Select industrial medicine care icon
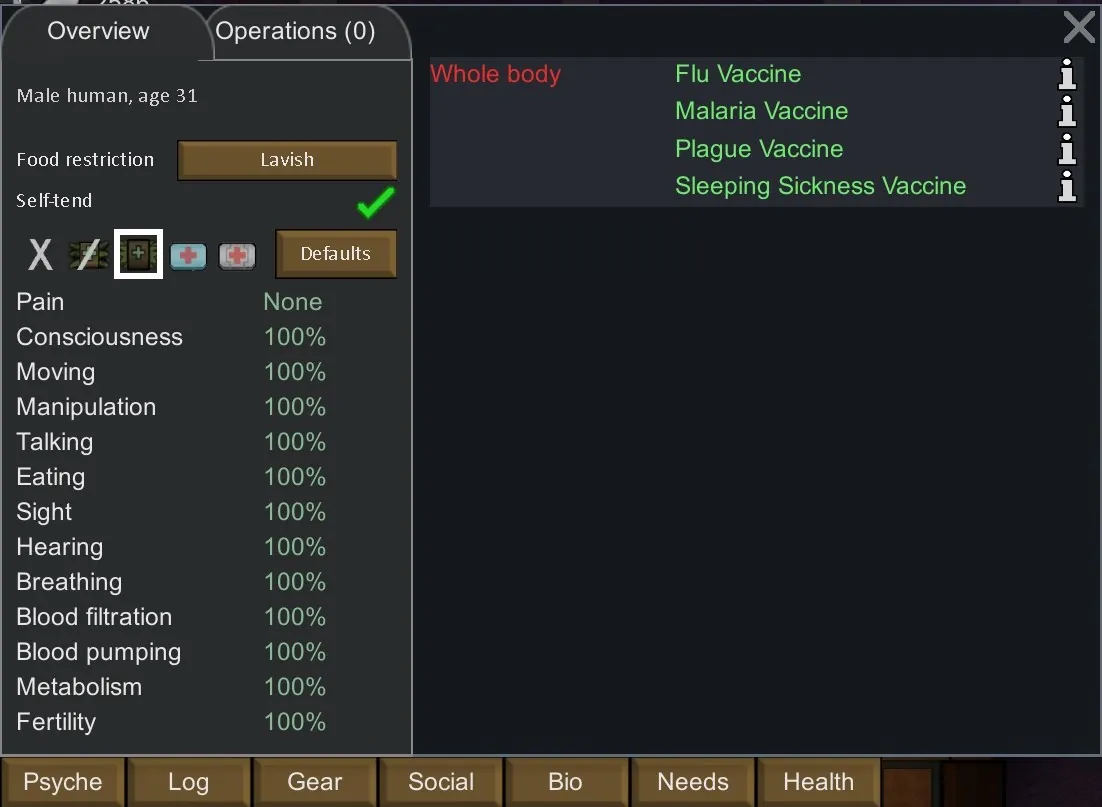 (x=188, y=256)
